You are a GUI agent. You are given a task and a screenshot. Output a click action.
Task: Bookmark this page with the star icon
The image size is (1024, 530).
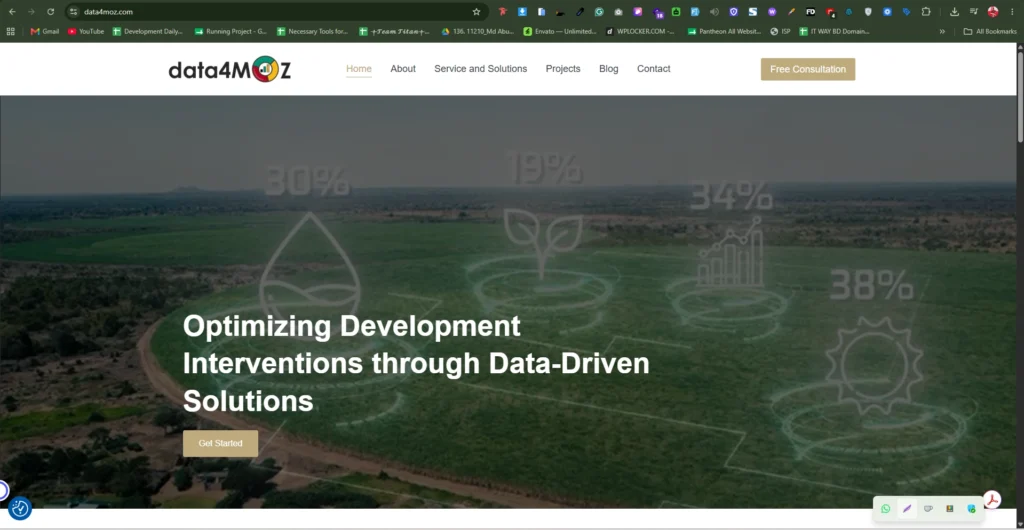click(476, 12)
